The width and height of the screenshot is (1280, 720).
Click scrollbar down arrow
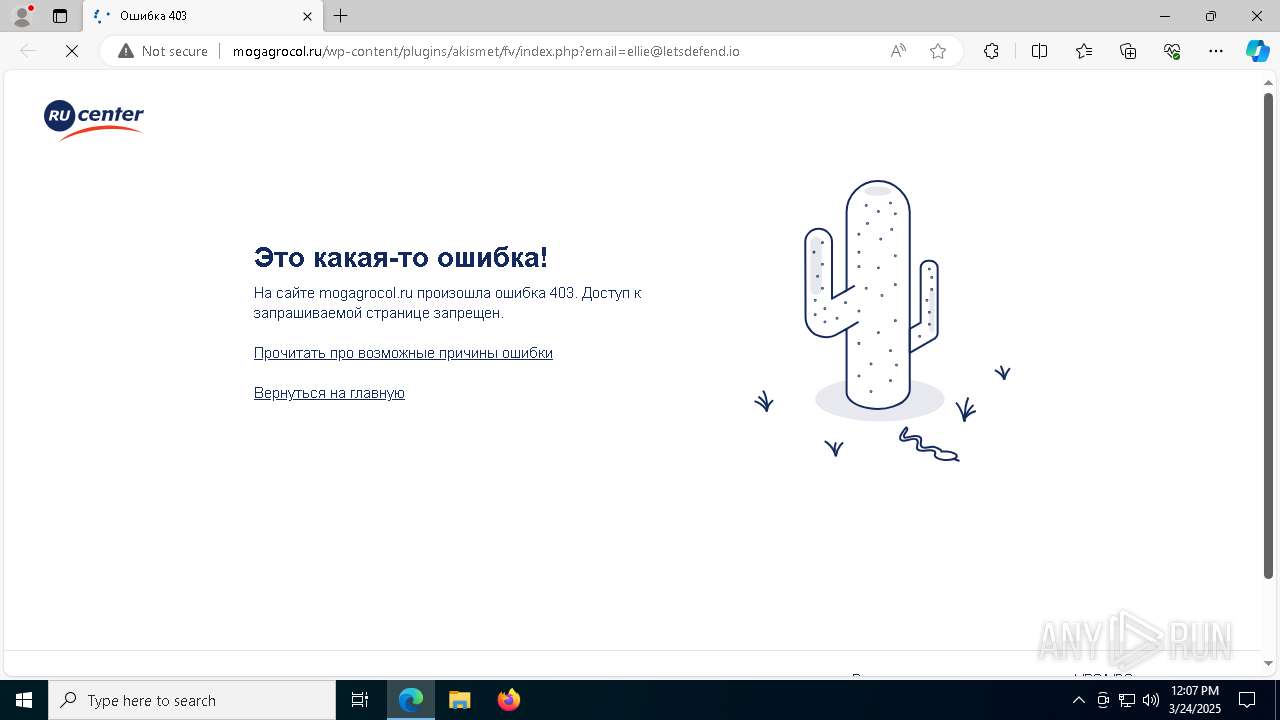pos(1268,662)
